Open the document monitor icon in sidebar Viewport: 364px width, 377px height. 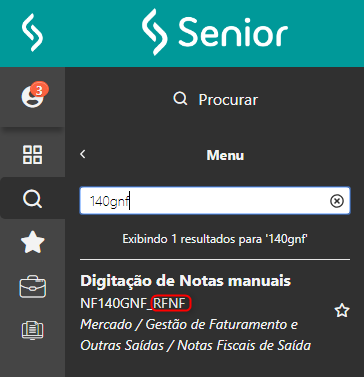33,331
